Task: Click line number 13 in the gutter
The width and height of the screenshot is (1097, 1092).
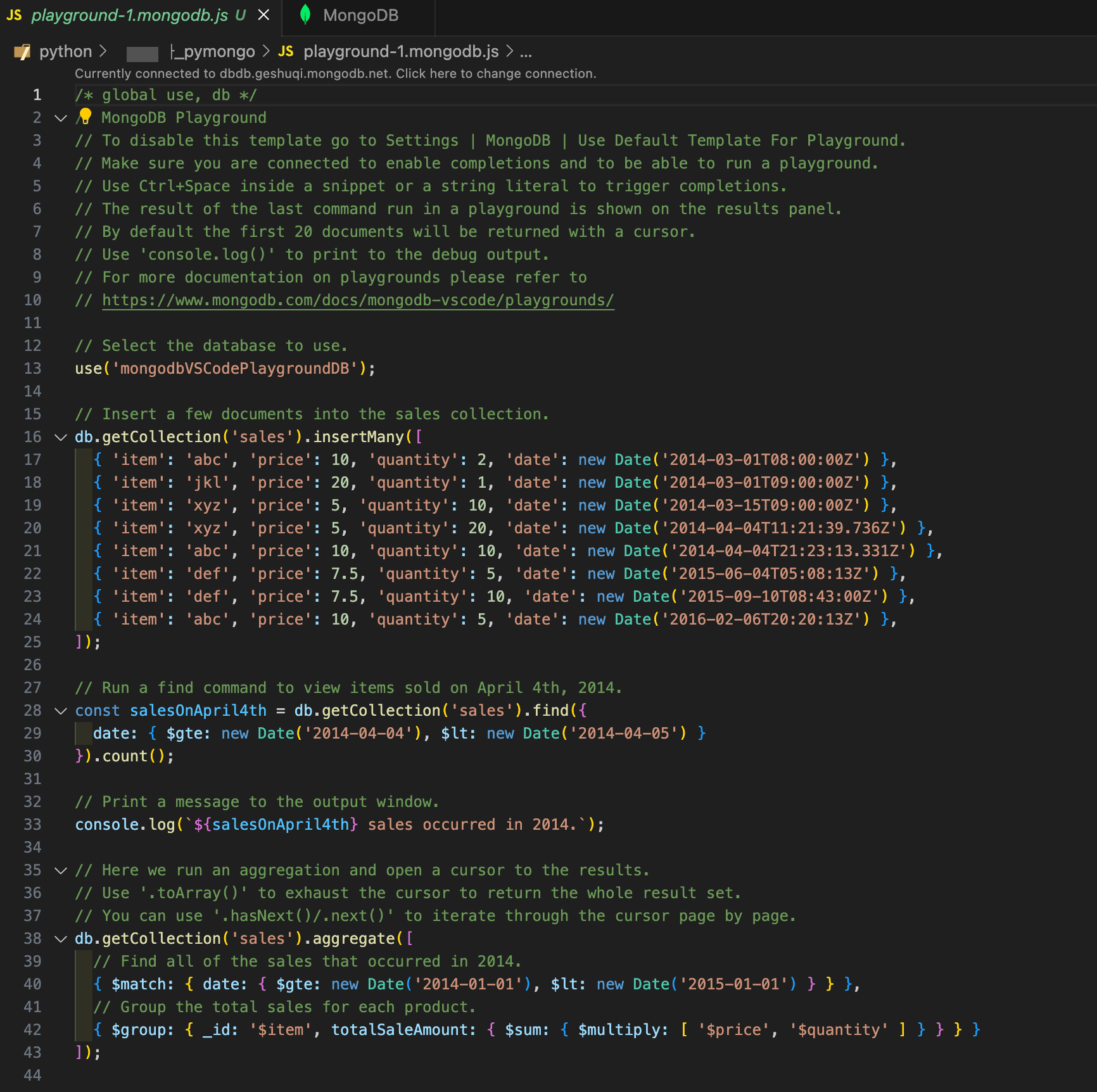Action: pyautogui.click(x=32, y=369)
